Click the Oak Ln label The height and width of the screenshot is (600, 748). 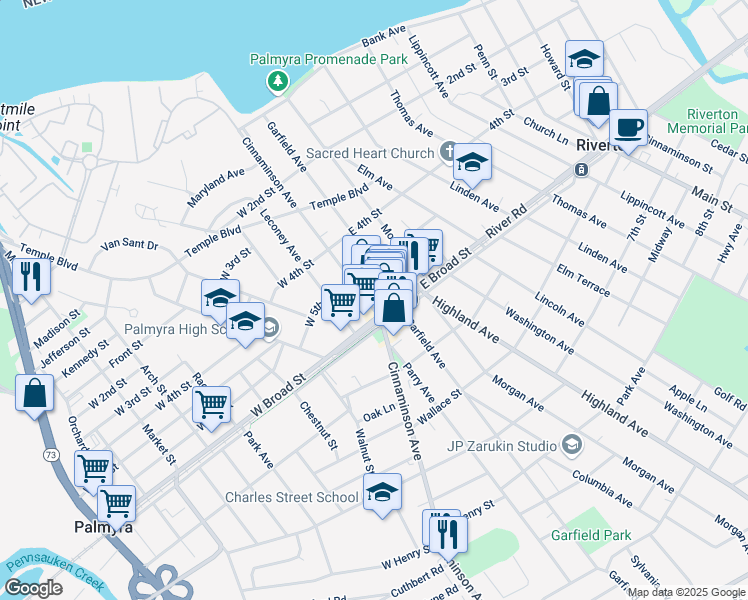pos(379,413)
